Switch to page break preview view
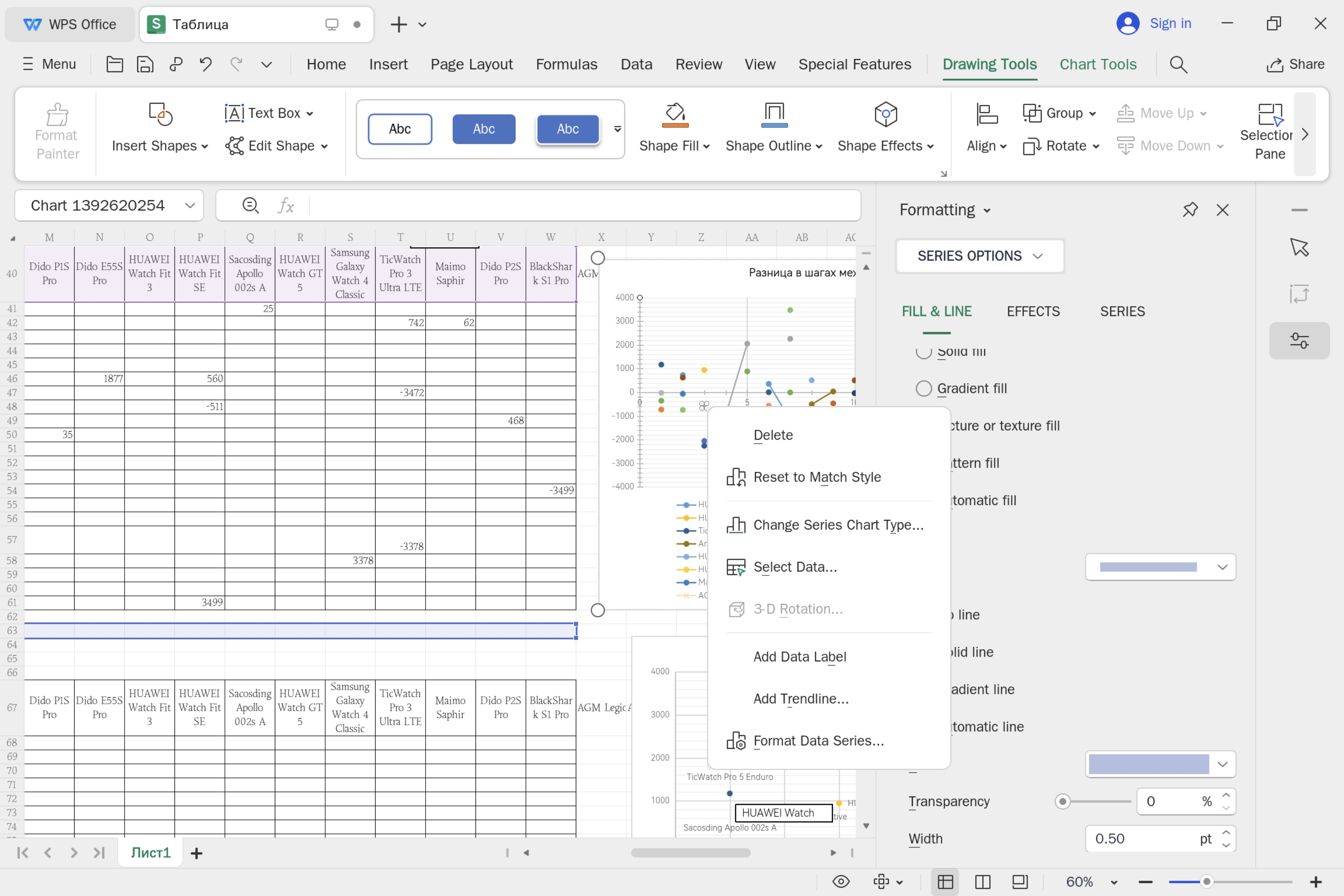 (x=982, y=882)
